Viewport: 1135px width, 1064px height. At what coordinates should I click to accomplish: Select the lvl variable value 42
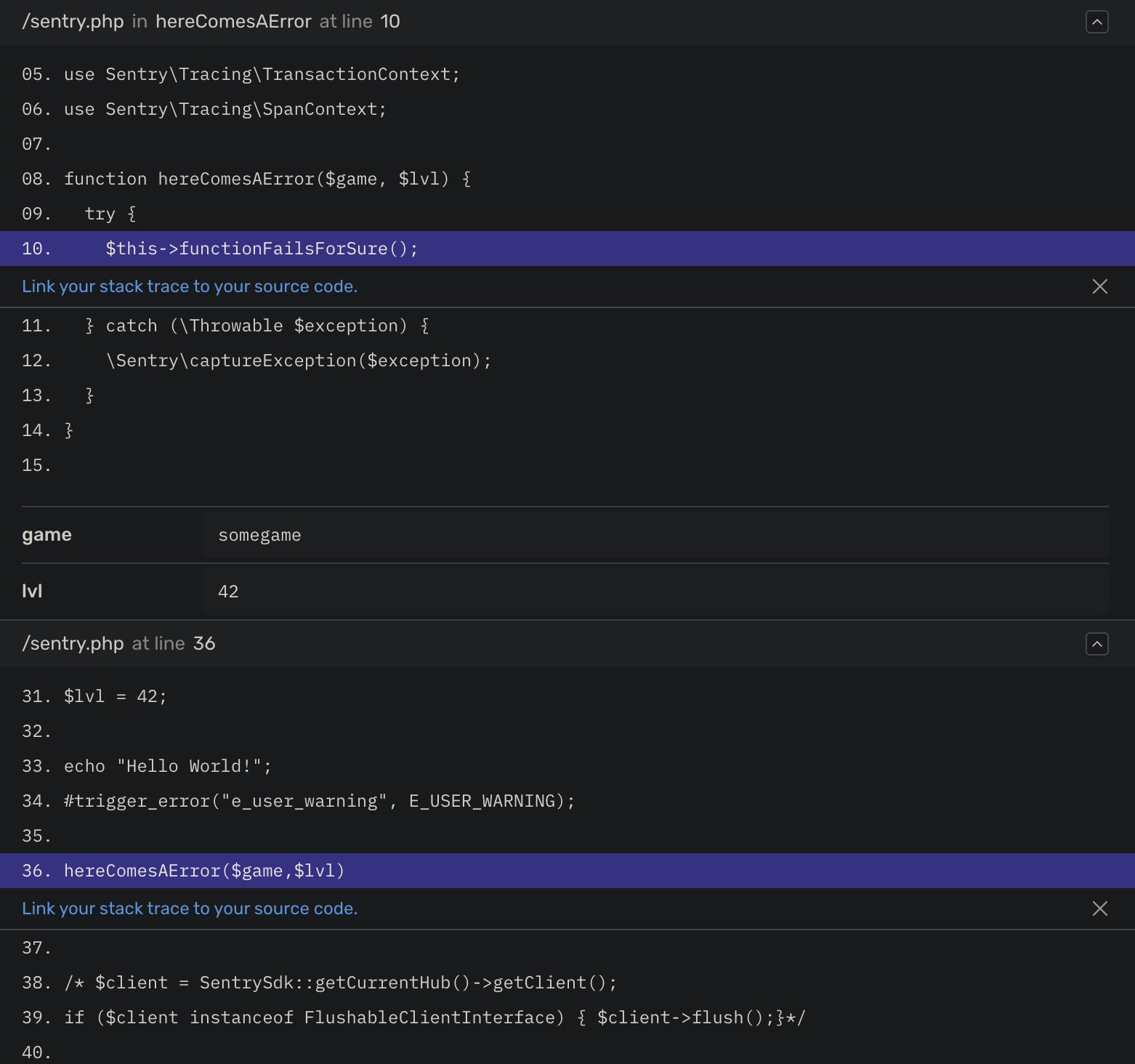tap(227, 591)
